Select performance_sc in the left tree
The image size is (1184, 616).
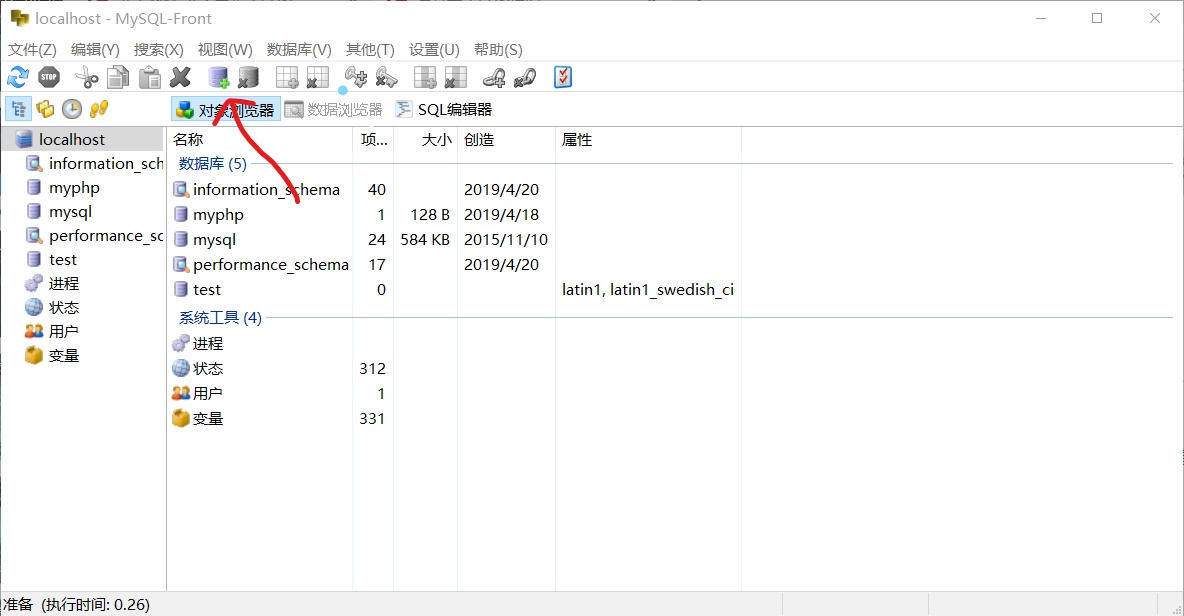pos(106,236)
